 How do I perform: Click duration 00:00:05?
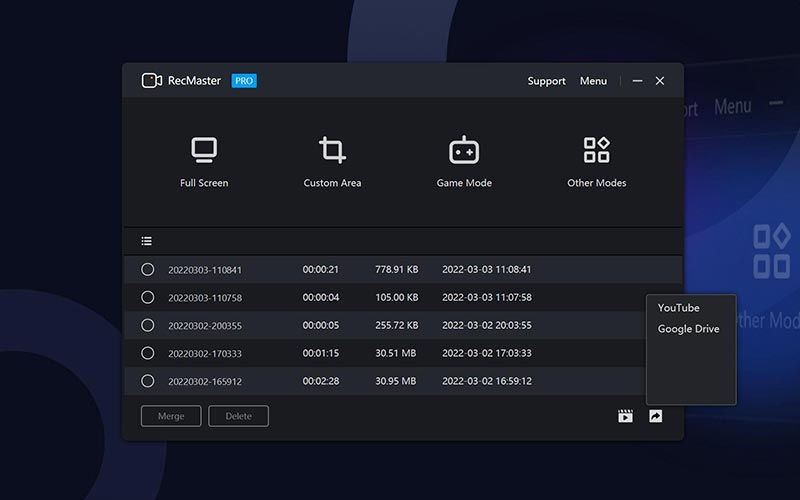click(320, 325)
